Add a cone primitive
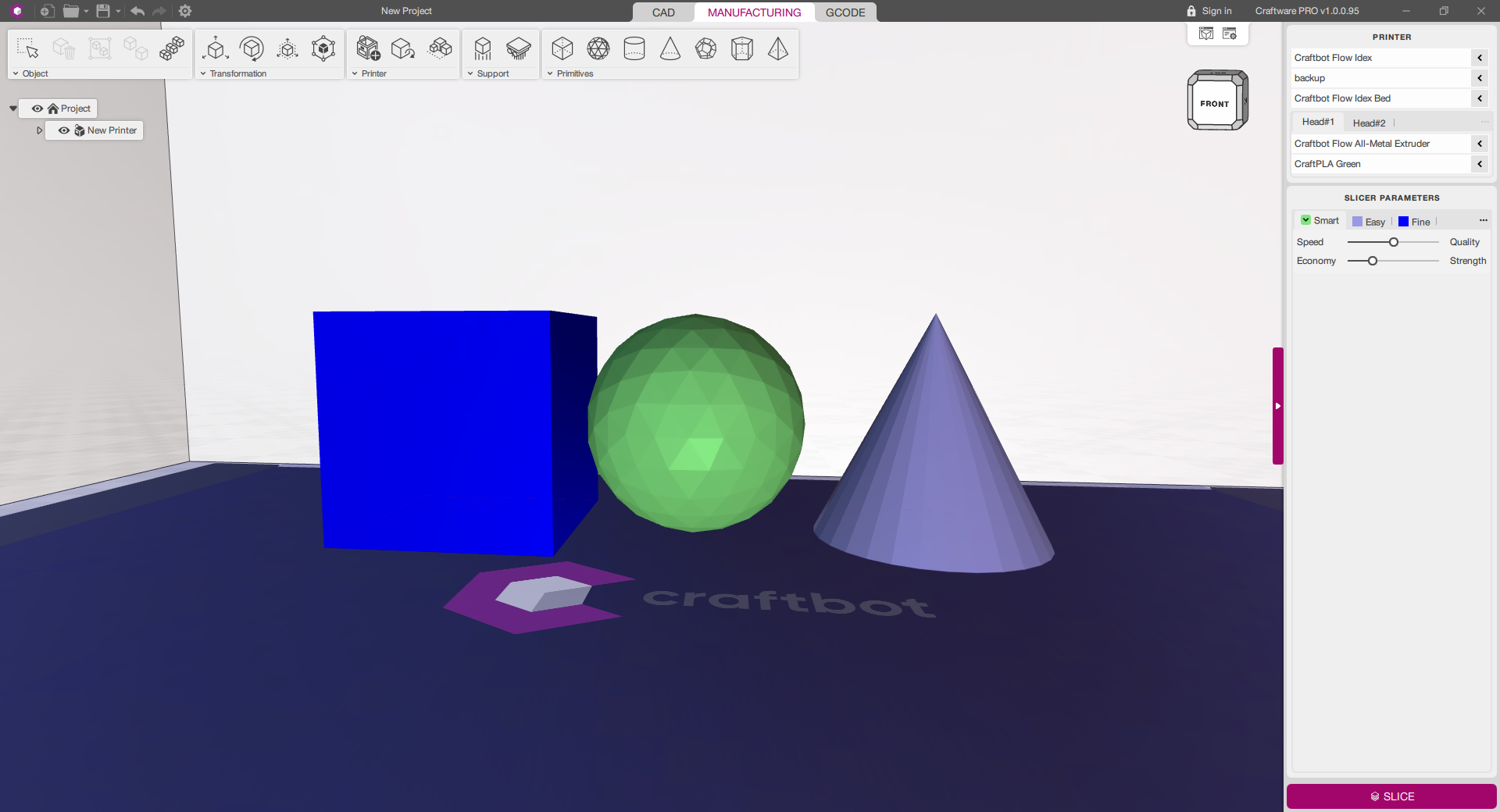 point(670,48)
